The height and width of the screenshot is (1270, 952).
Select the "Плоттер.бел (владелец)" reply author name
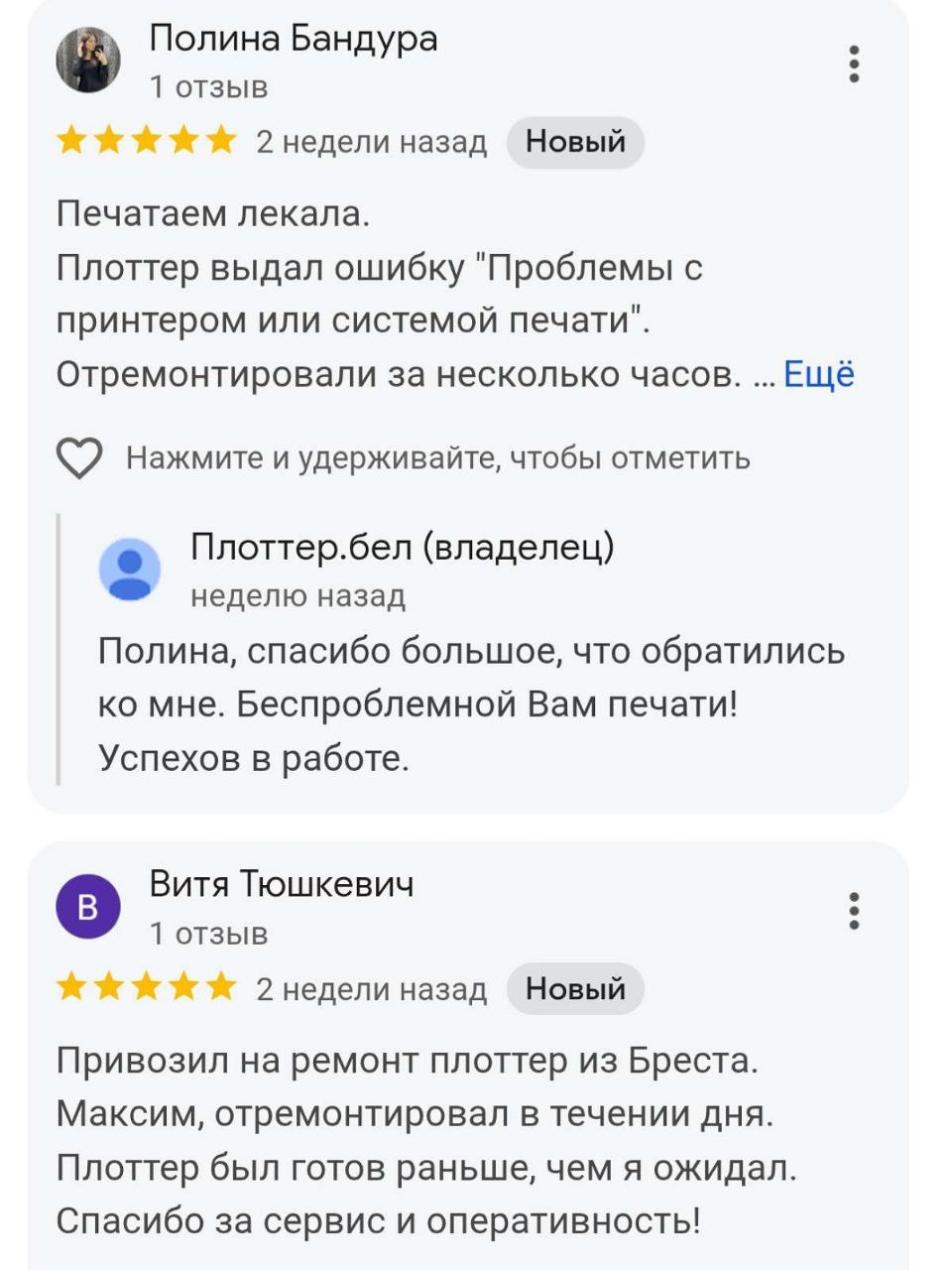click(402, 547)
